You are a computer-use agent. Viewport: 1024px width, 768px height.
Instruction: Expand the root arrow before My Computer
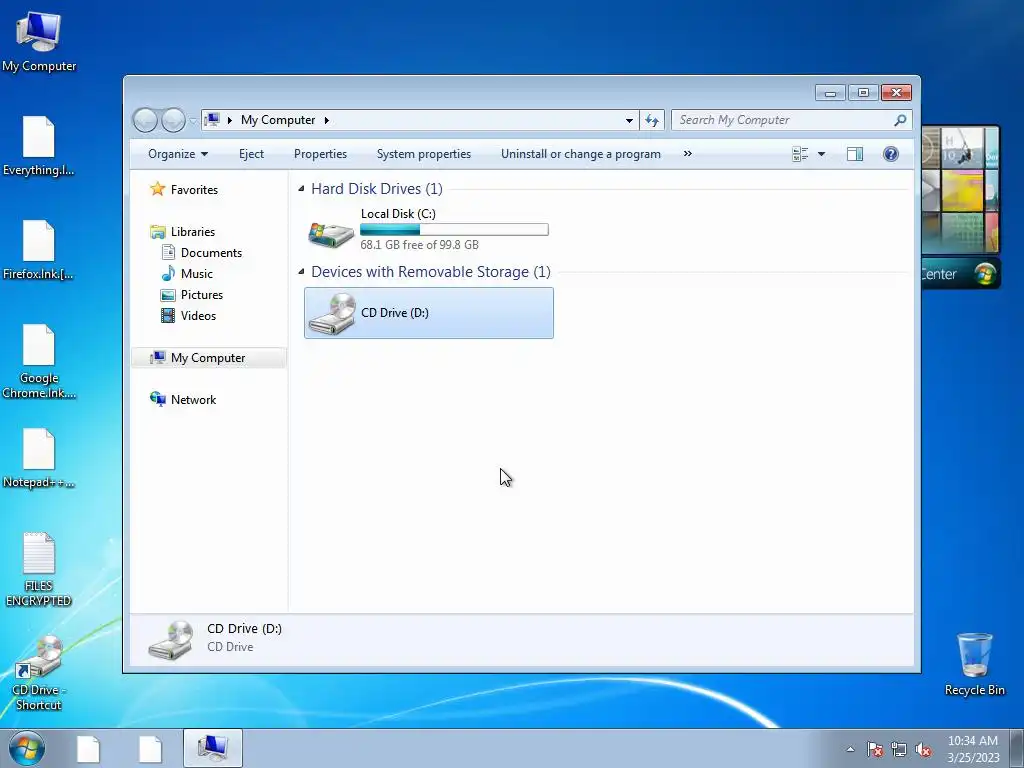point(229,120)
